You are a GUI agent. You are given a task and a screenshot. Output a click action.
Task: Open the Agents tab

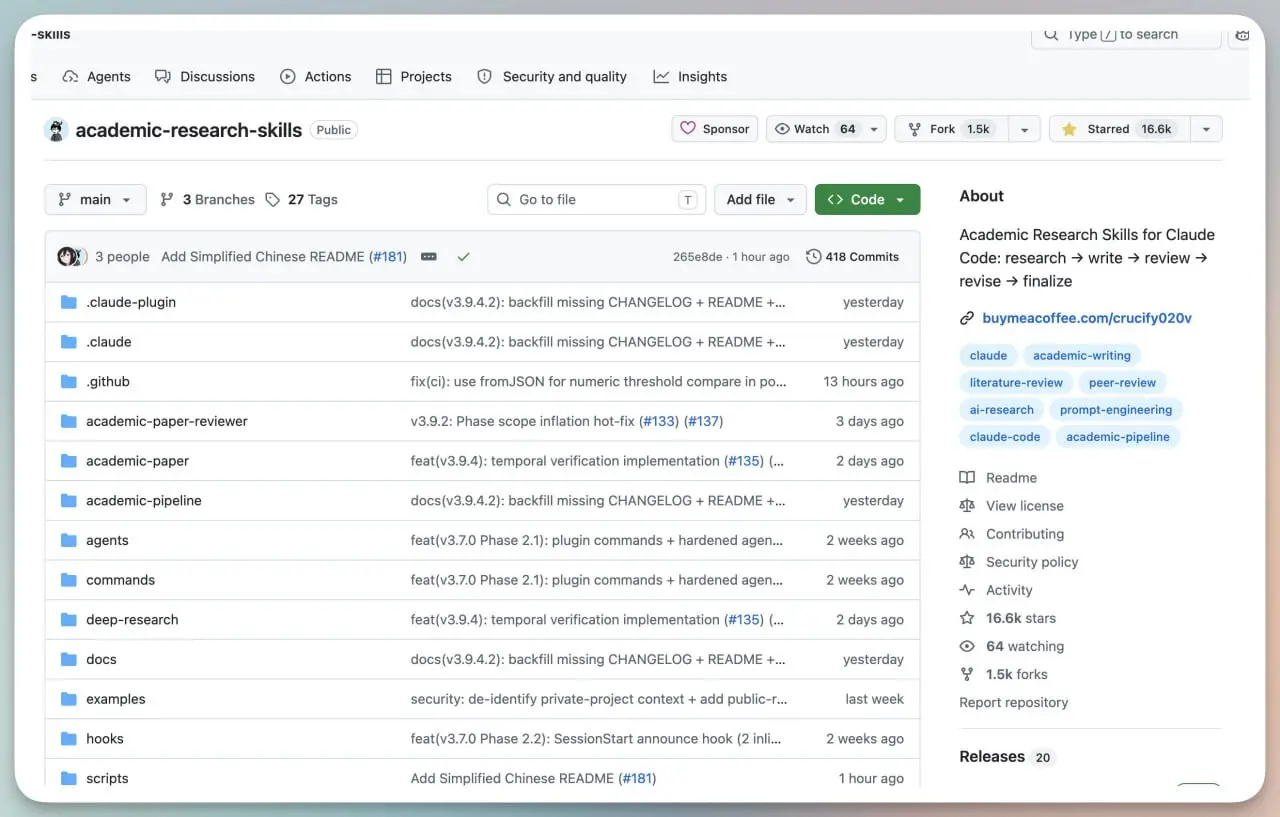point(97,76)
